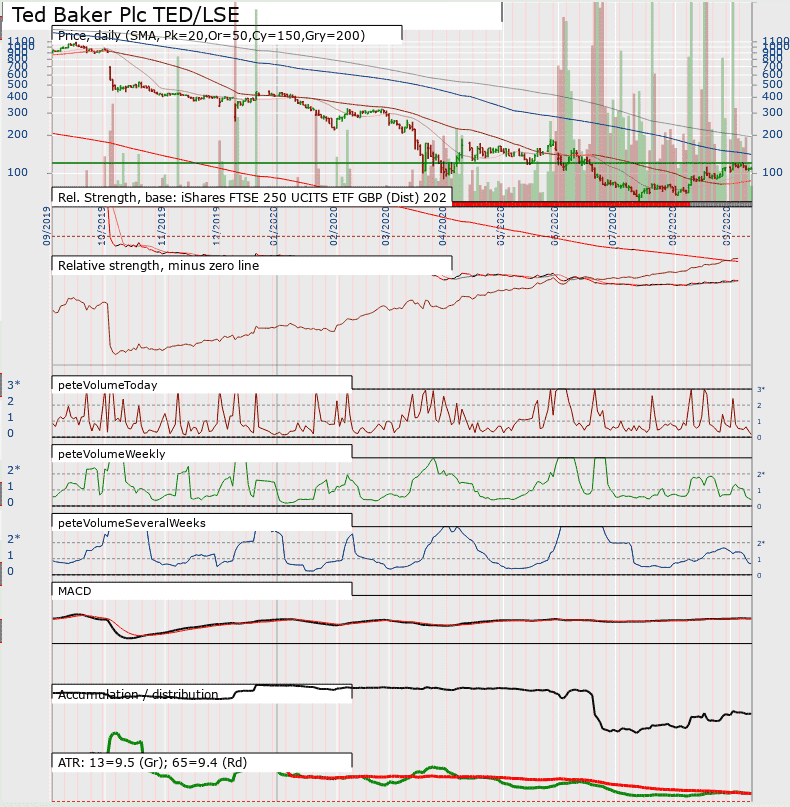
Task: Click the 'MACD' panel label
Action: pos(75,591)
